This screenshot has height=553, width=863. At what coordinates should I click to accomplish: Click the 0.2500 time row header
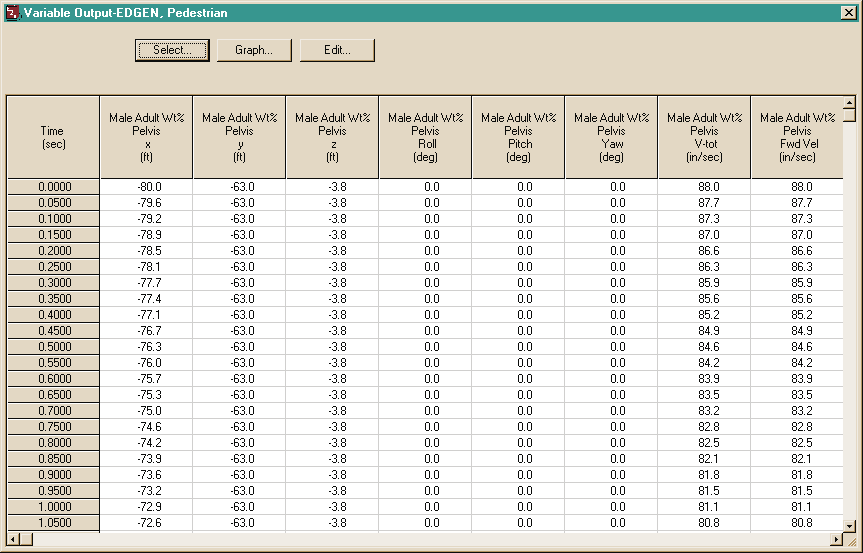point(53,267)
